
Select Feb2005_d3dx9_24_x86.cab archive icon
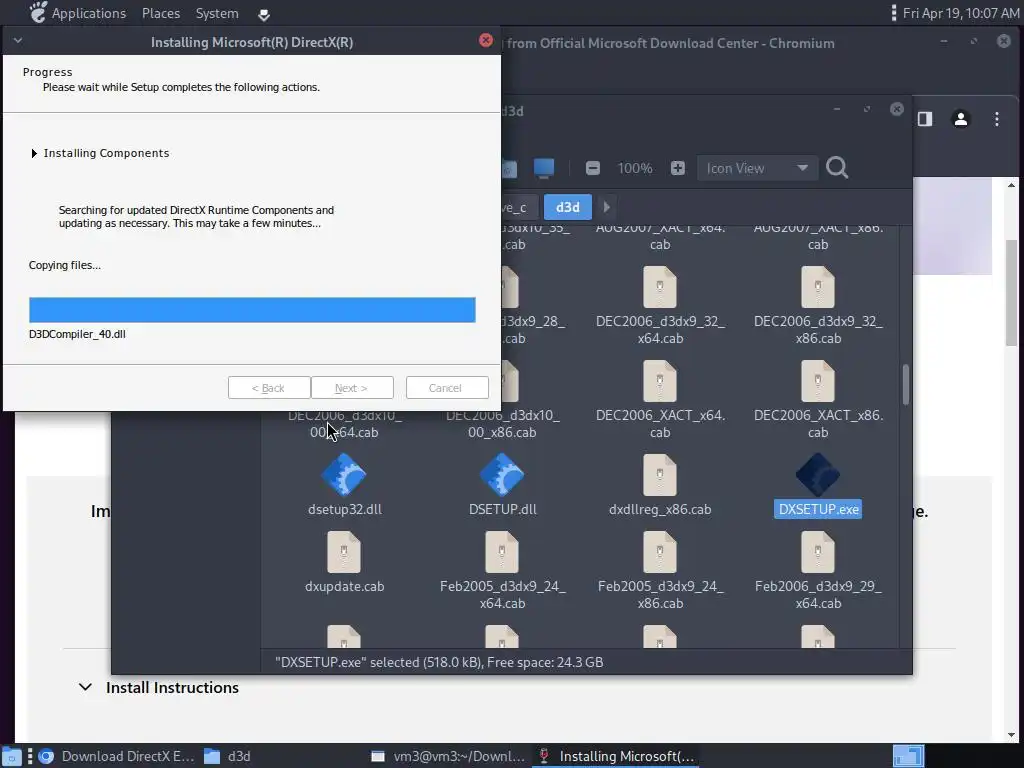pyautogui.click(x=660, y=552)
